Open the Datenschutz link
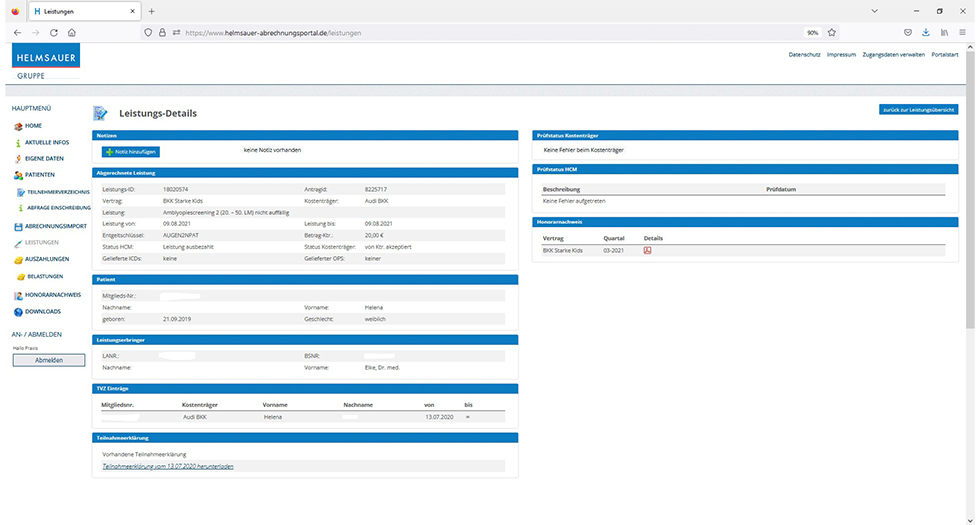 point(804,54)
